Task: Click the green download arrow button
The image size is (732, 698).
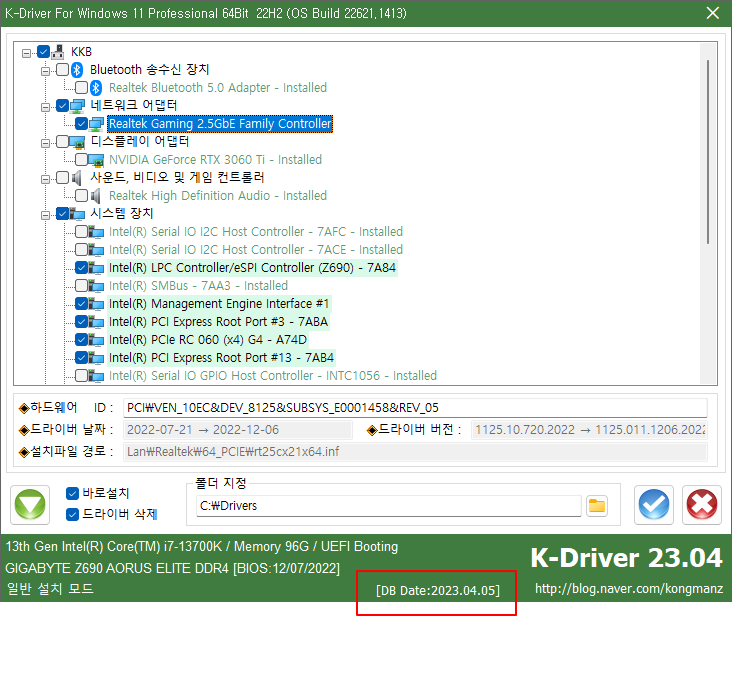Action: tap(30, 505)
